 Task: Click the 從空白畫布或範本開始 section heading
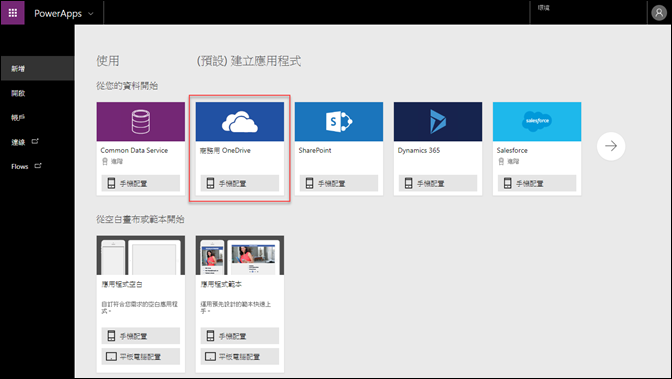click(x=140, y=220)
